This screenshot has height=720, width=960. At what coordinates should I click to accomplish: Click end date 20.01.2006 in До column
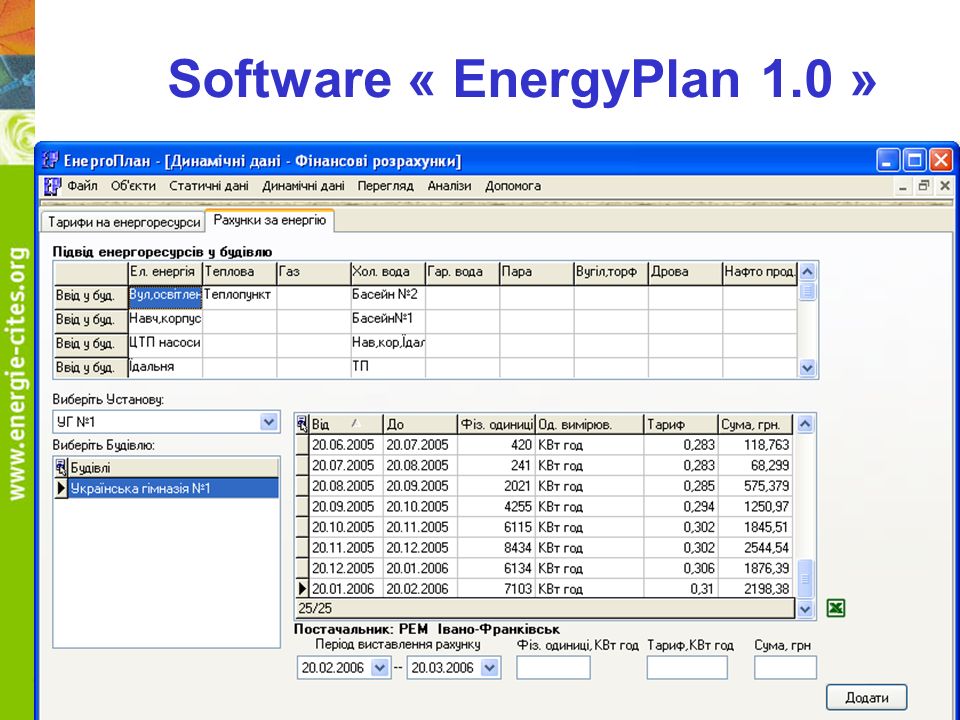point(418,568)
